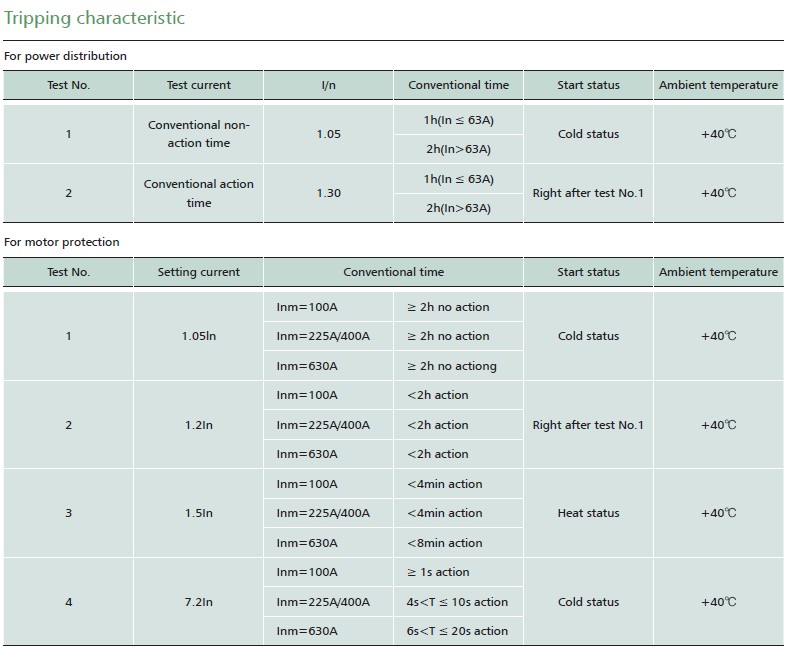Image resolution: width=786 pixels, height=648 pixels.
Task: Click "Start status" header in power distribution table
Action: coord(588,85)
